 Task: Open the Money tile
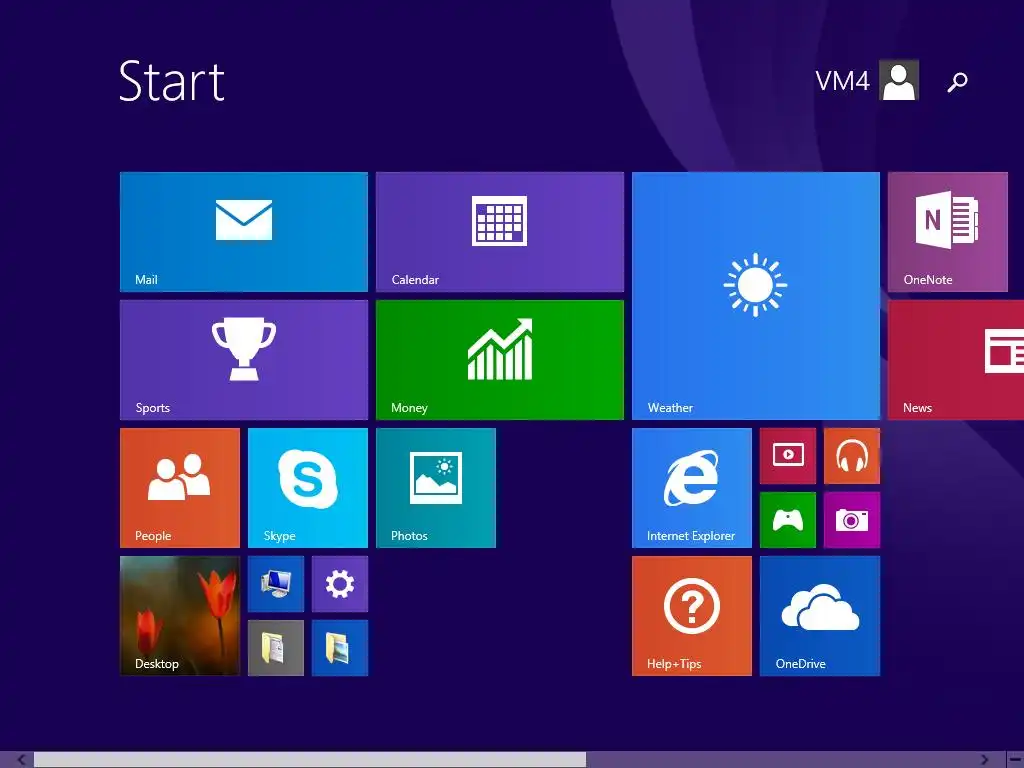pos(500,360)
